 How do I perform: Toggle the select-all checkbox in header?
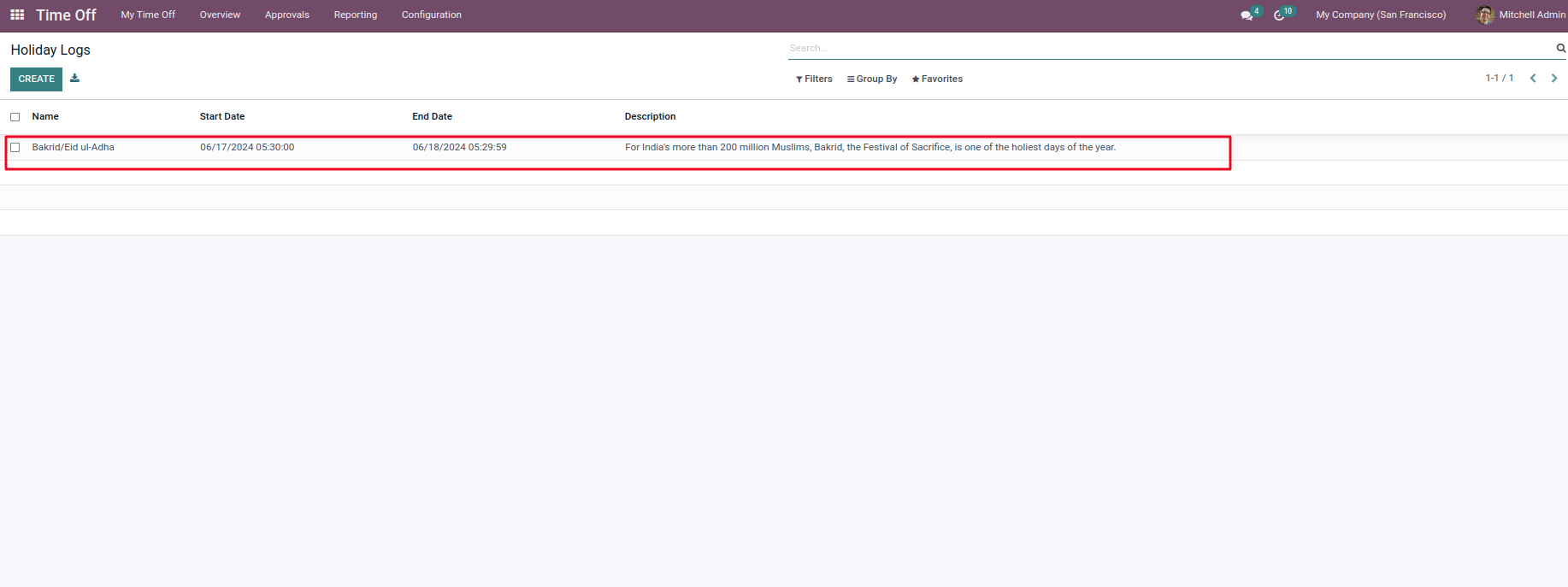pos(15,117)
